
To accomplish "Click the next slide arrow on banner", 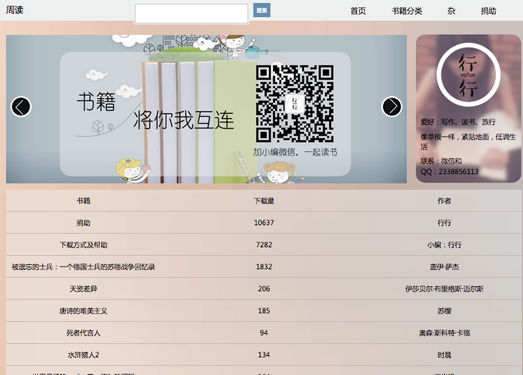I will [392, 107].
